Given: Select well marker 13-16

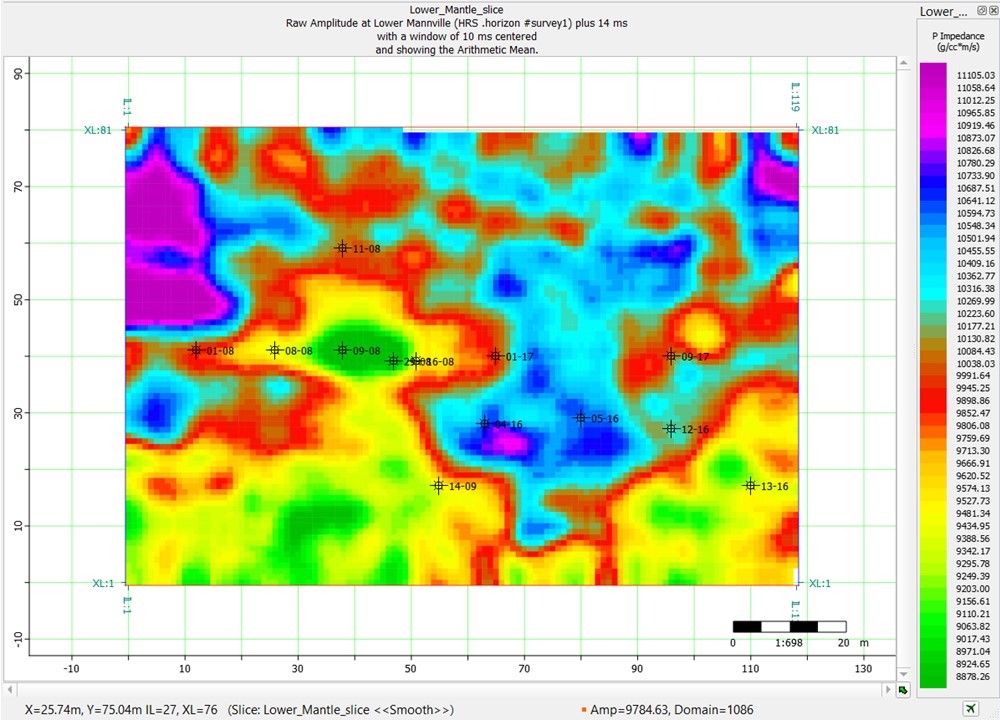Looking at the screenshot, I should 751,485.
